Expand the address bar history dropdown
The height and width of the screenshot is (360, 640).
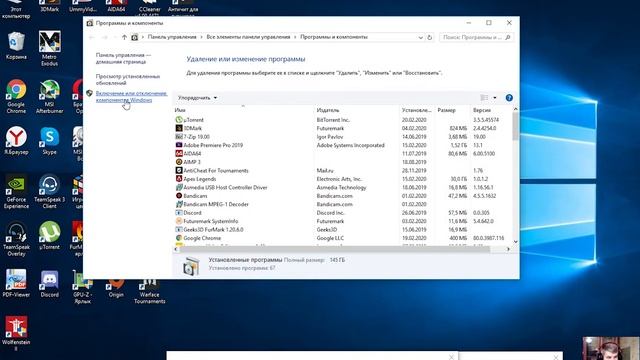point(420,37)
